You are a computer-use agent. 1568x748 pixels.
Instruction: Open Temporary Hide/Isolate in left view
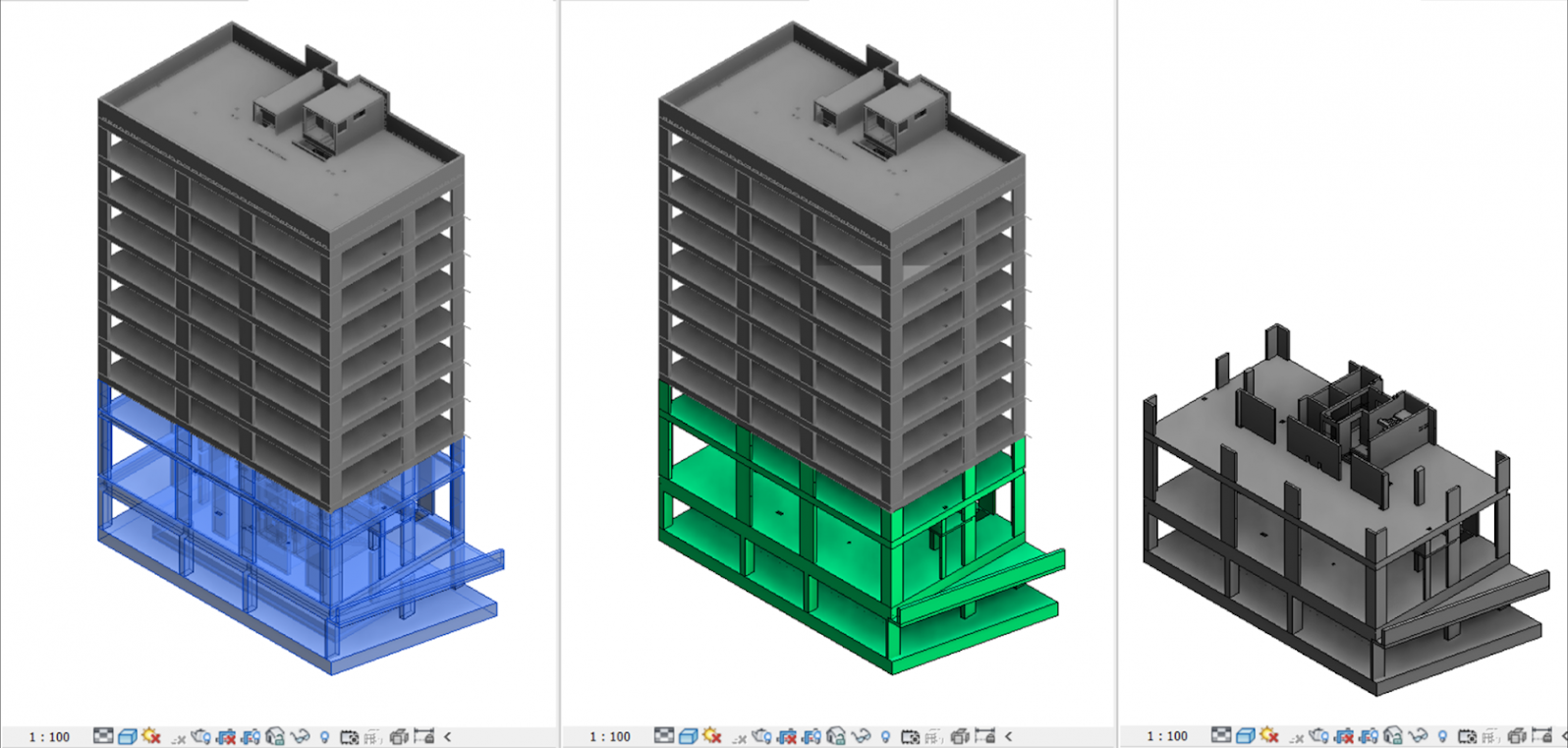pos(300,736)
